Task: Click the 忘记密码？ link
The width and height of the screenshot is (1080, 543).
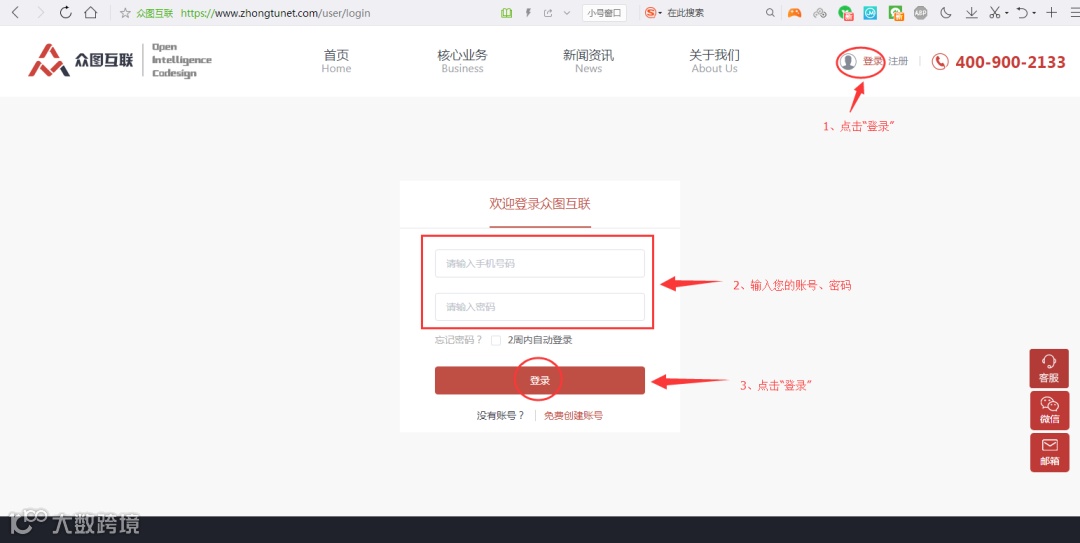Action: (459, 340)
